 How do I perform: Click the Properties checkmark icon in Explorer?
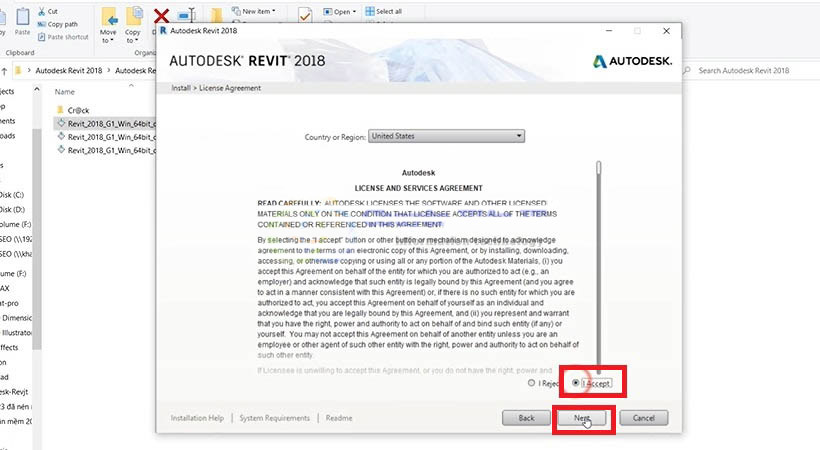[305, 16]
